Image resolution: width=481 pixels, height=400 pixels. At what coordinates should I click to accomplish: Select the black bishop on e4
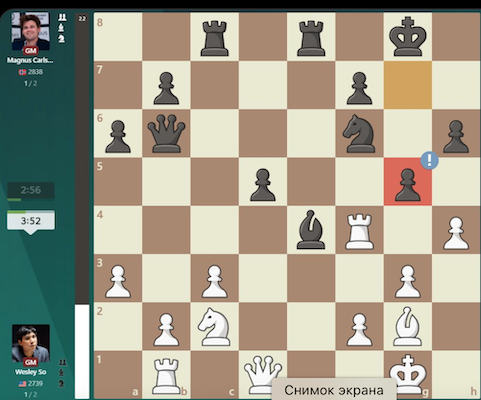pyautogui.click(x=311, y=230)
